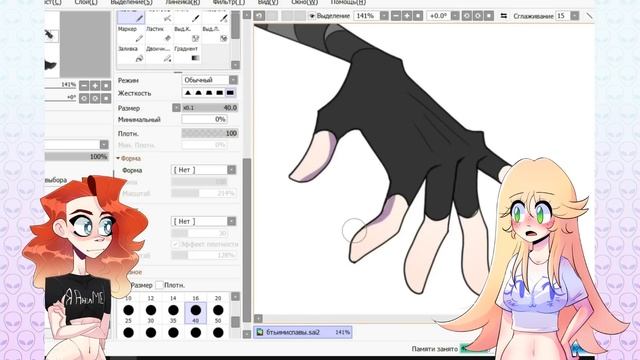640x360 pixels.
Task: Zoom in with the plus button beside the toolbar 141% field
Action: [407, 16]
